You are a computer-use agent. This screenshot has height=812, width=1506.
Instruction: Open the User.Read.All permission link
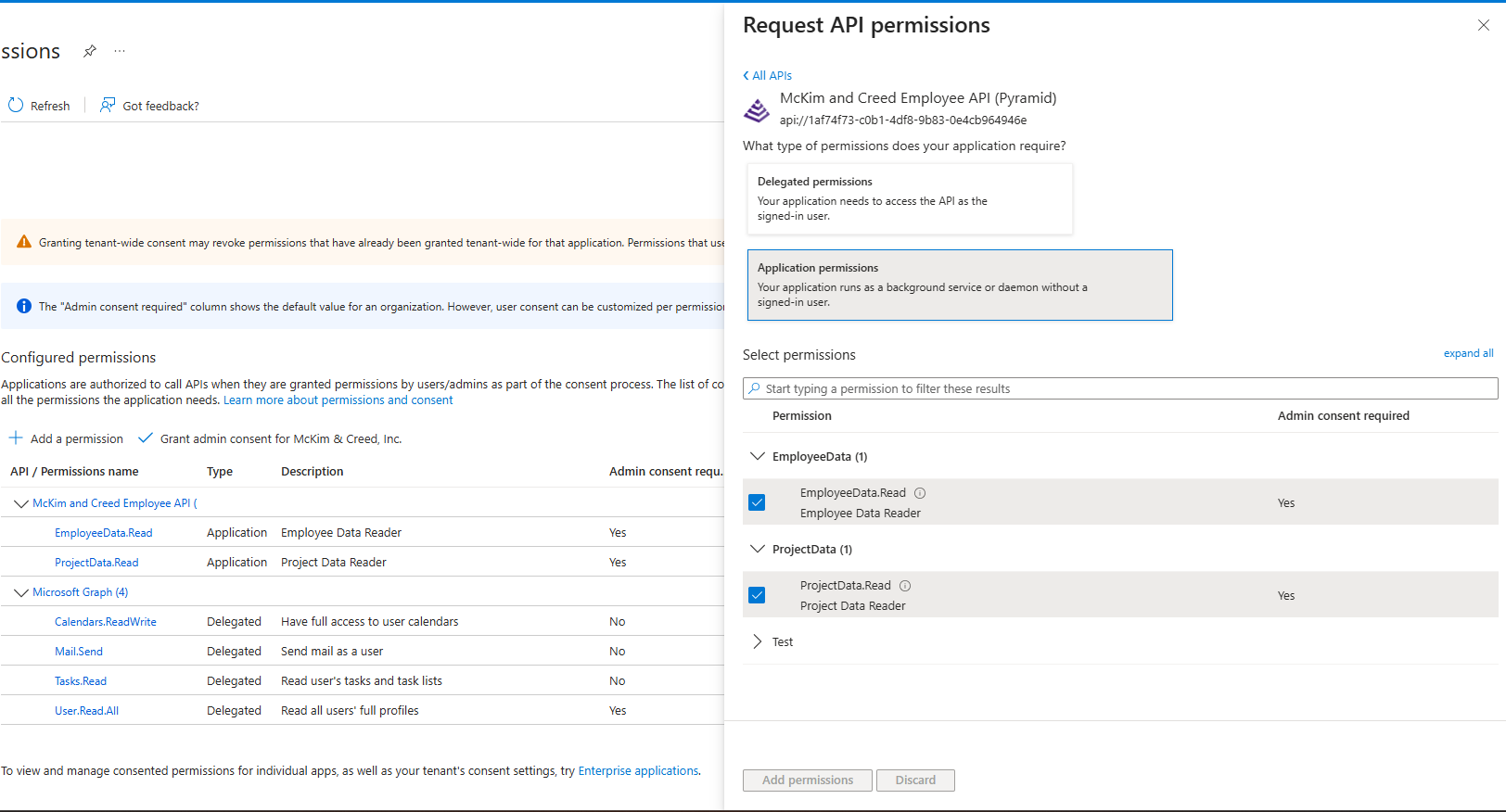coord(86,711)
